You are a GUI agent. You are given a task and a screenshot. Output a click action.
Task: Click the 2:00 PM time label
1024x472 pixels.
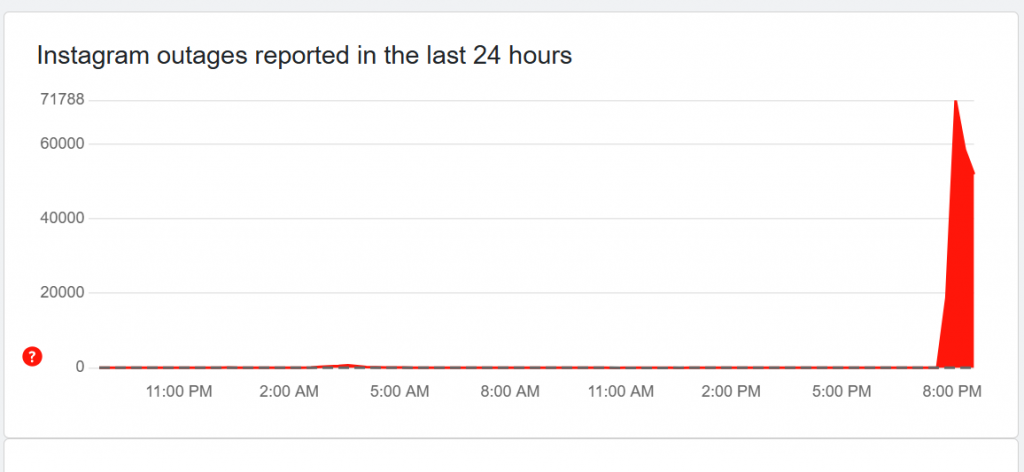(730, 393)
